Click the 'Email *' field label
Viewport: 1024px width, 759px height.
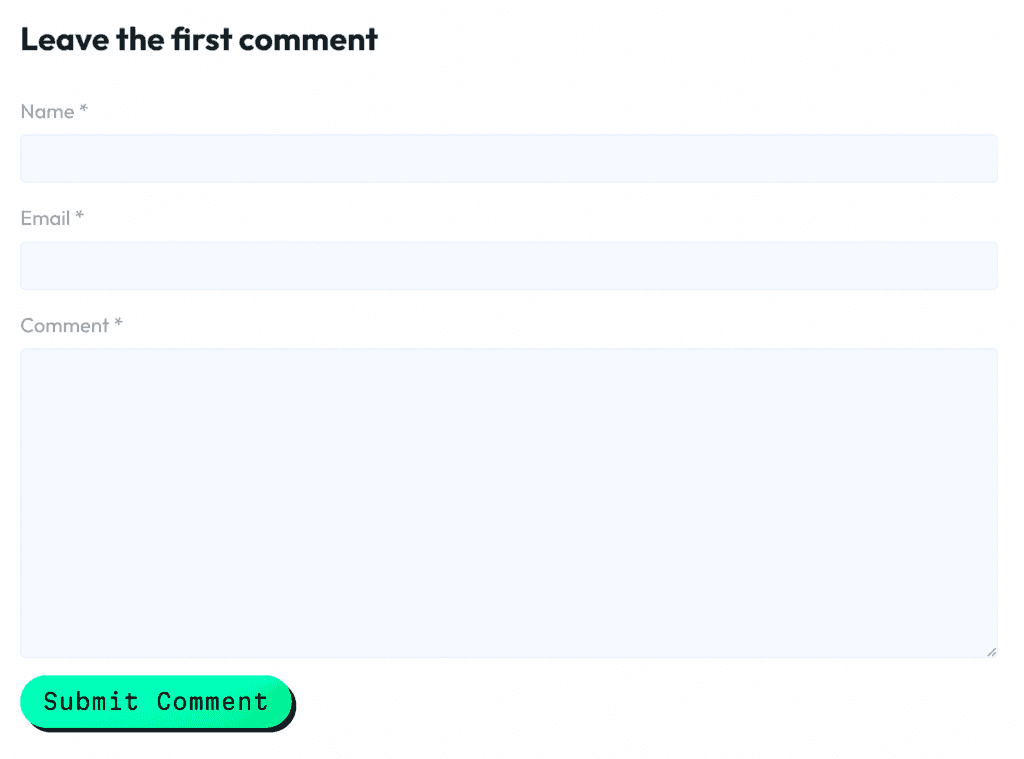click(x=44, y=218)
